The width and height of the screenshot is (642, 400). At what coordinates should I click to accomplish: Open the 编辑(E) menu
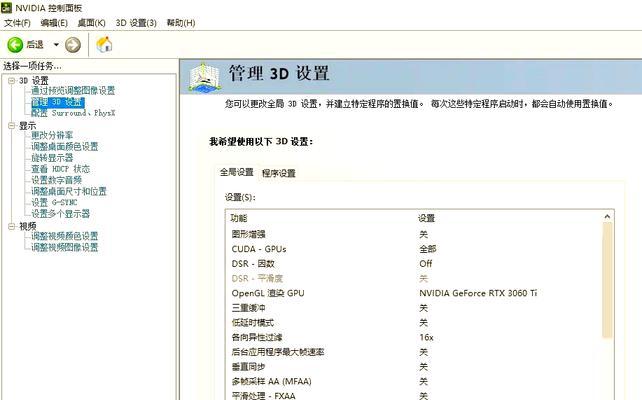coord(54,23)
